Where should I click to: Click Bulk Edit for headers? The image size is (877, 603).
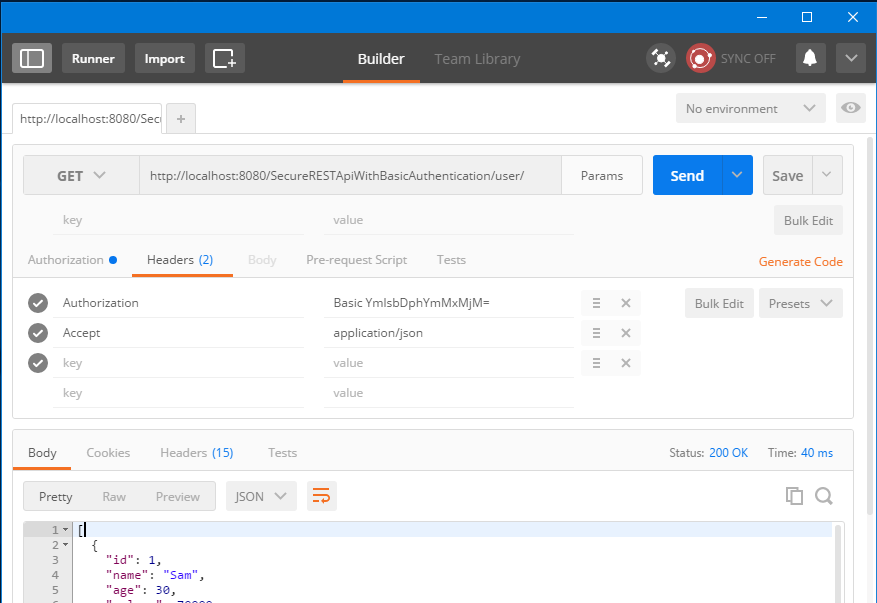pos(719,303)
